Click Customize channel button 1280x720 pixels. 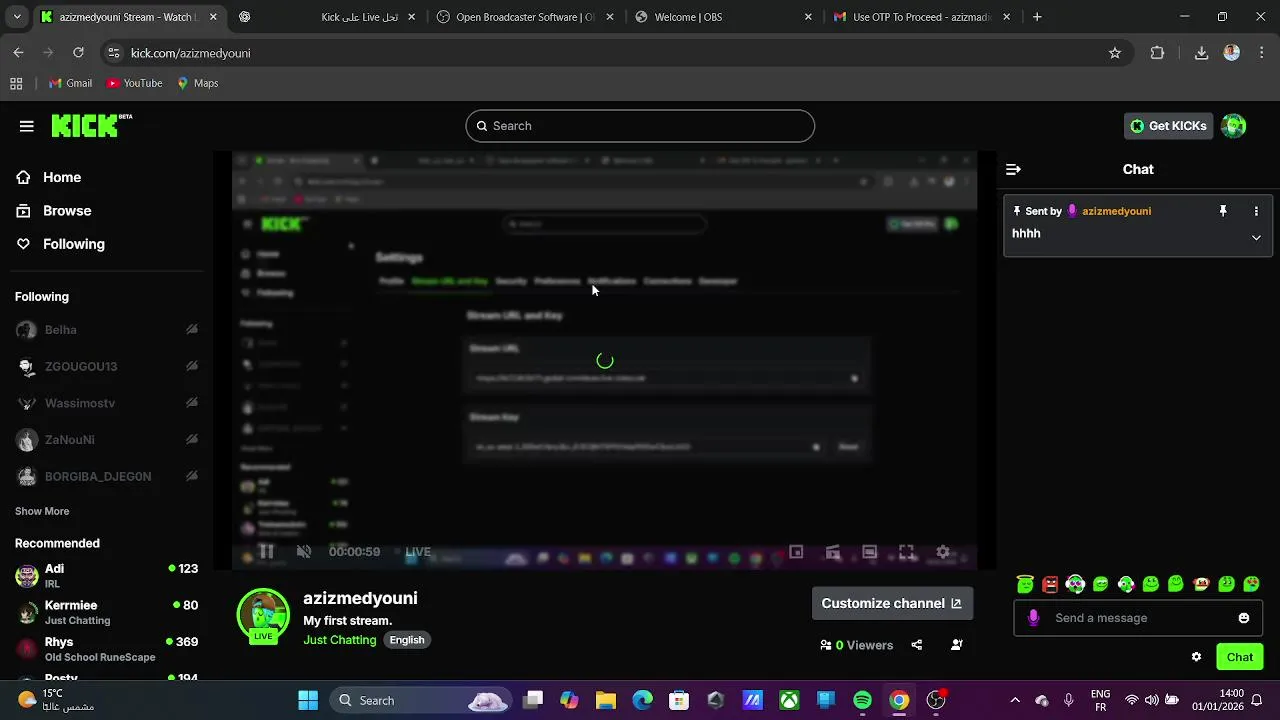coord(892,603)
